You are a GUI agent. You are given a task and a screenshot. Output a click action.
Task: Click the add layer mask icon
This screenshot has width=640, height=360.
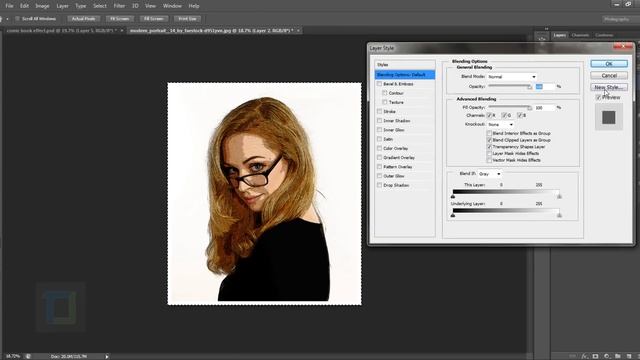click(595, 356)
